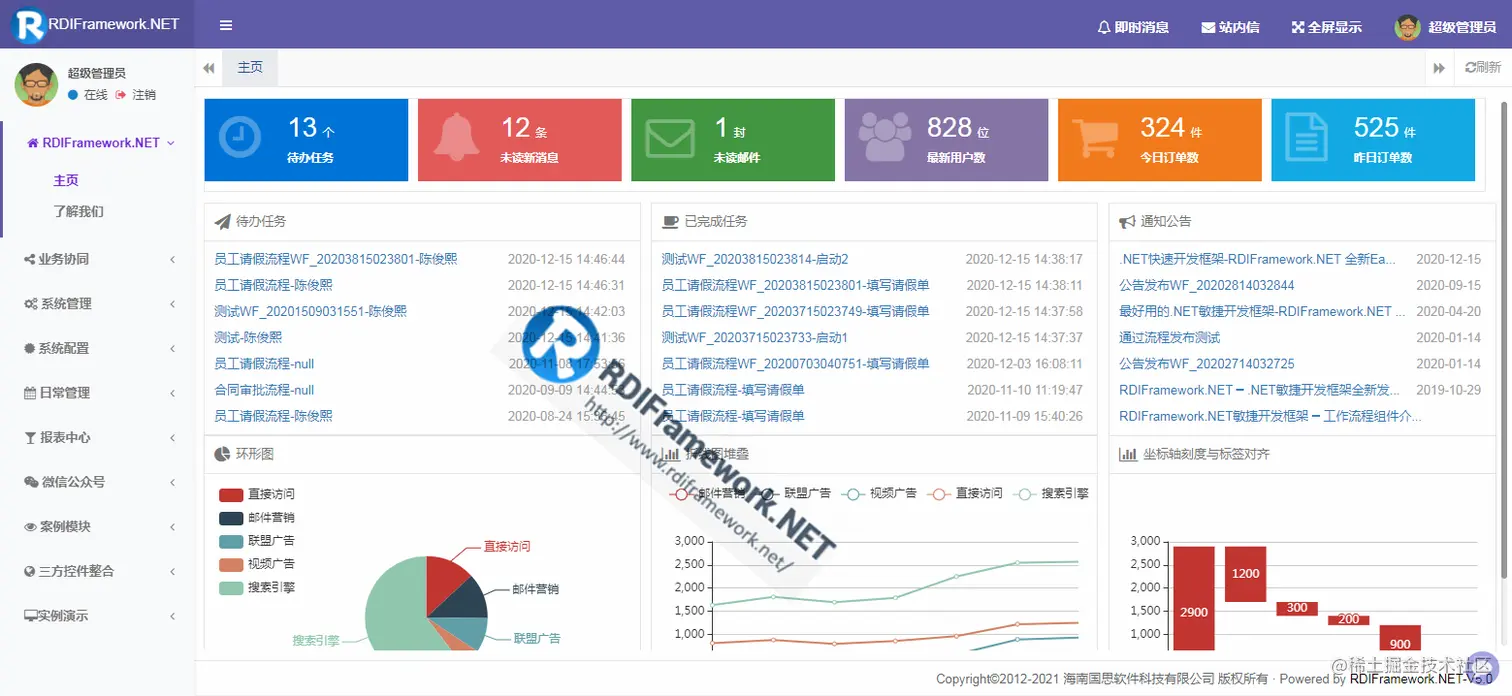Toggle 联盟广告 line chart legend
Image resolution: width=1512 pixels, height=696 pixels.
[x=795, y=494]
